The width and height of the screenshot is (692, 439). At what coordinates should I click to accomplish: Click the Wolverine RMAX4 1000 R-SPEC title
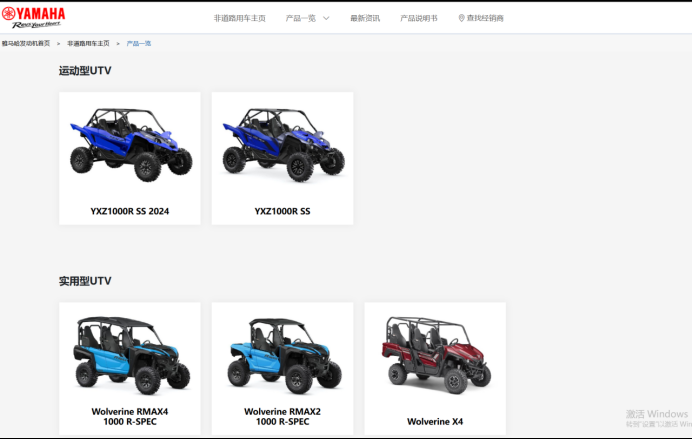(x=130, y=416)
